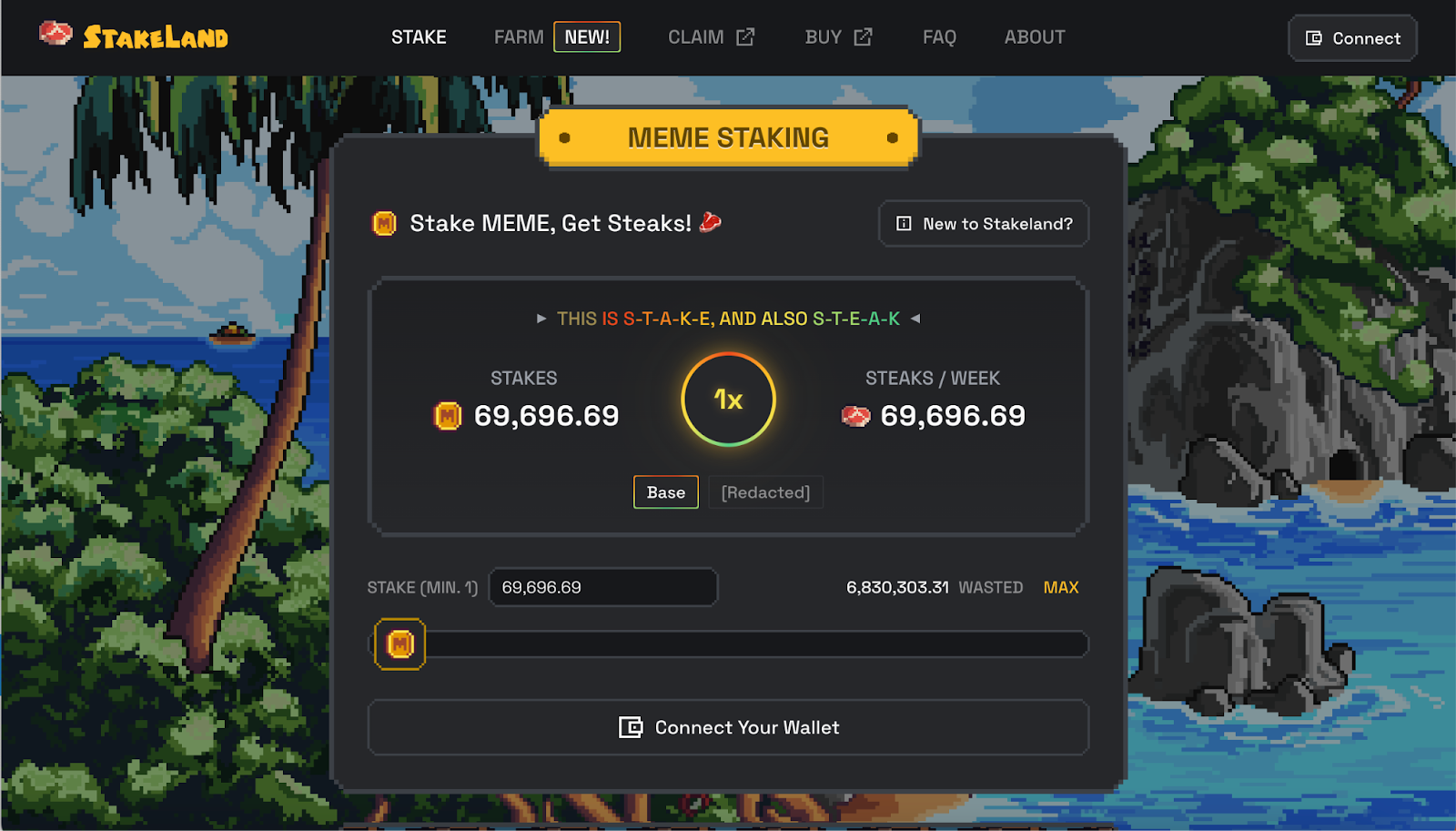Click the steak icon beside Steaks/Week amount
The image size is (1456, 831).
pos(855,416)
